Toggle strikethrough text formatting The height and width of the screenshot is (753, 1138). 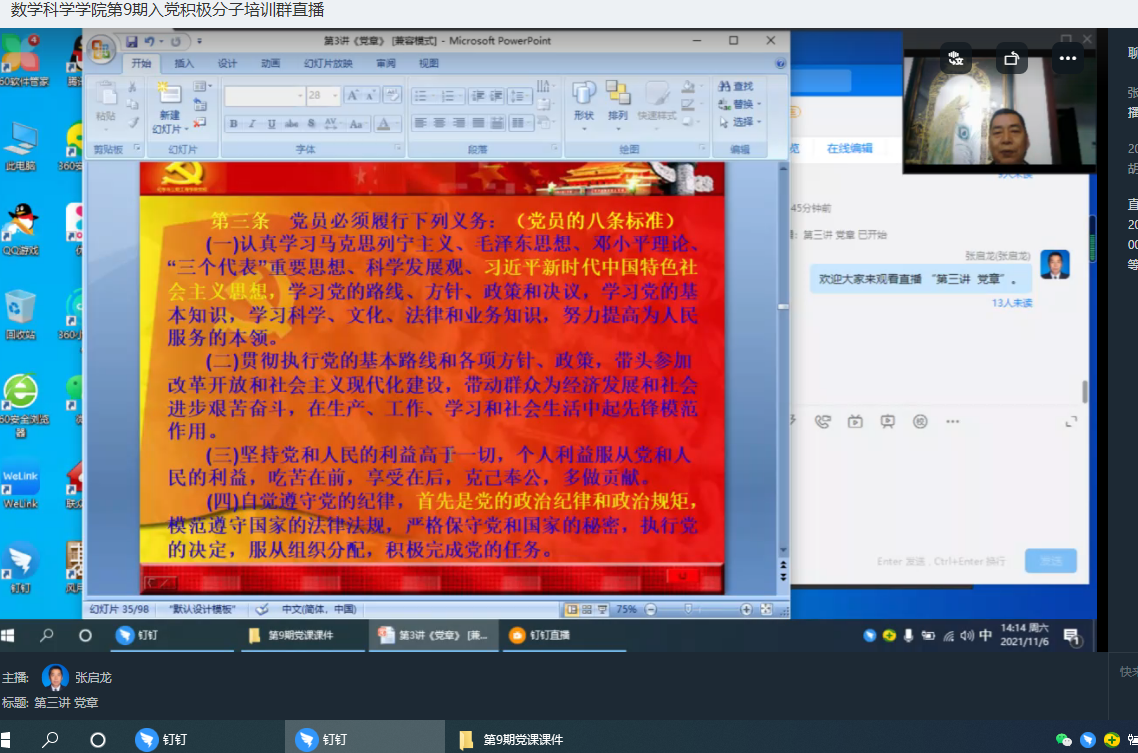pos(291,124)
